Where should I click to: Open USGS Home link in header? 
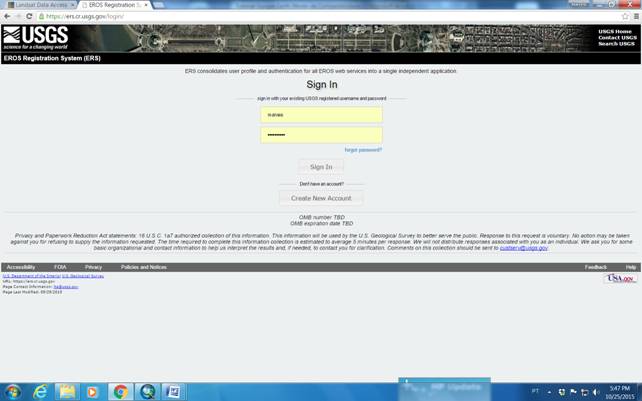click(615, 32)
